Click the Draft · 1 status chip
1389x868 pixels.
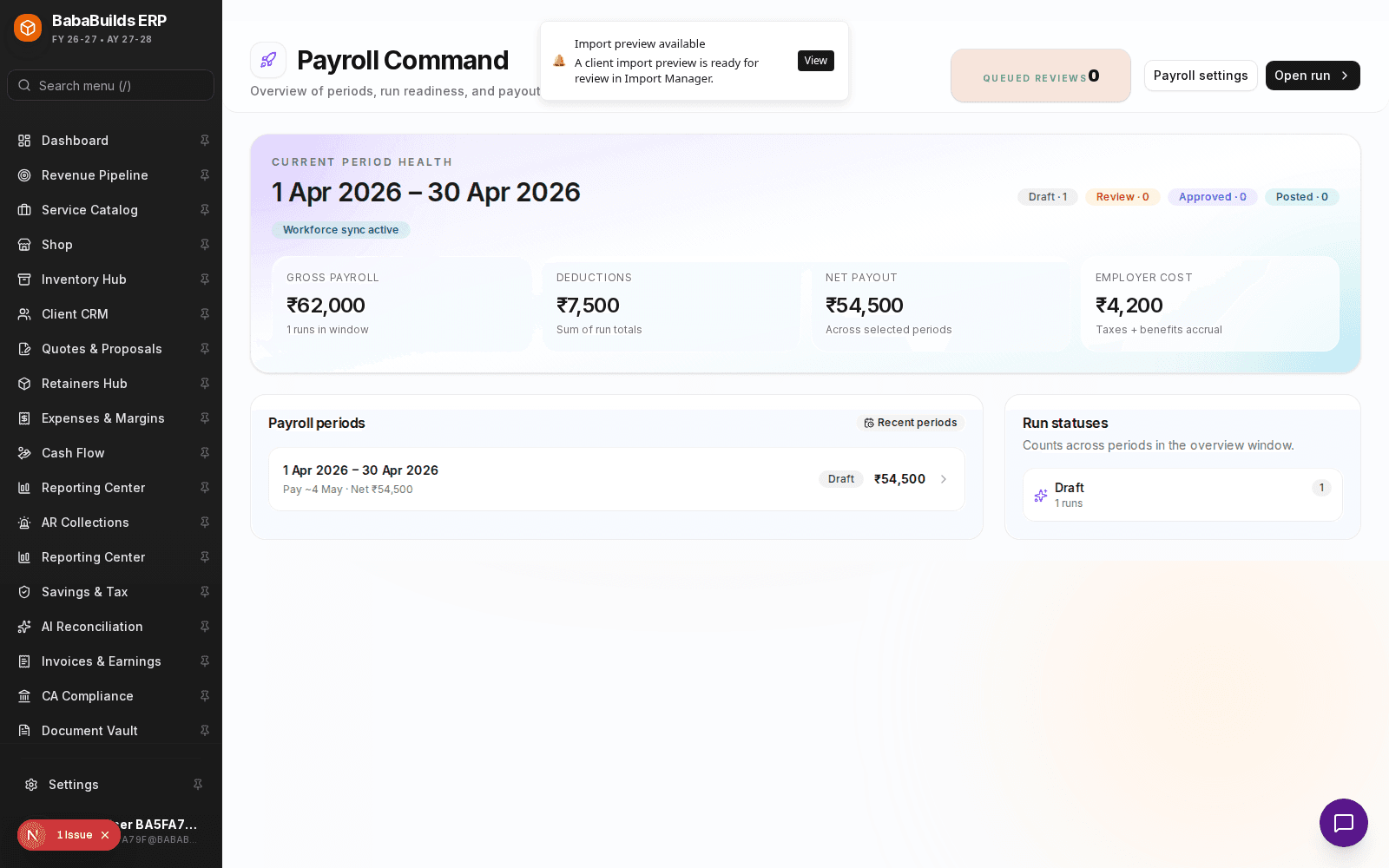pos(1048,197)
